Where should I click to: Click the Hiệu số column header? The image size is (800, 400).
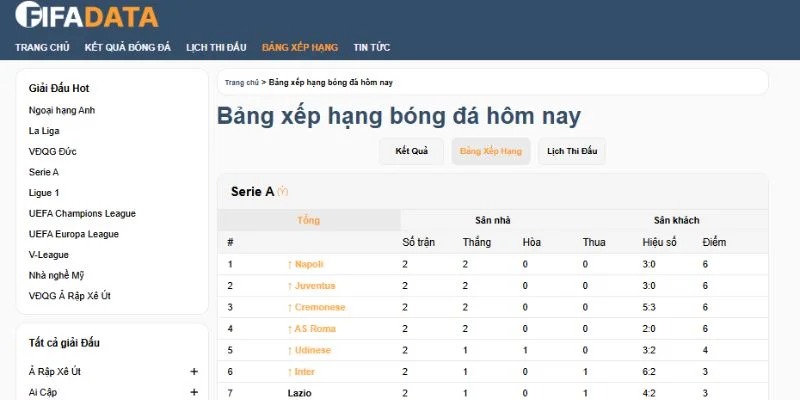pyautogui.click(x=660, y=242)
